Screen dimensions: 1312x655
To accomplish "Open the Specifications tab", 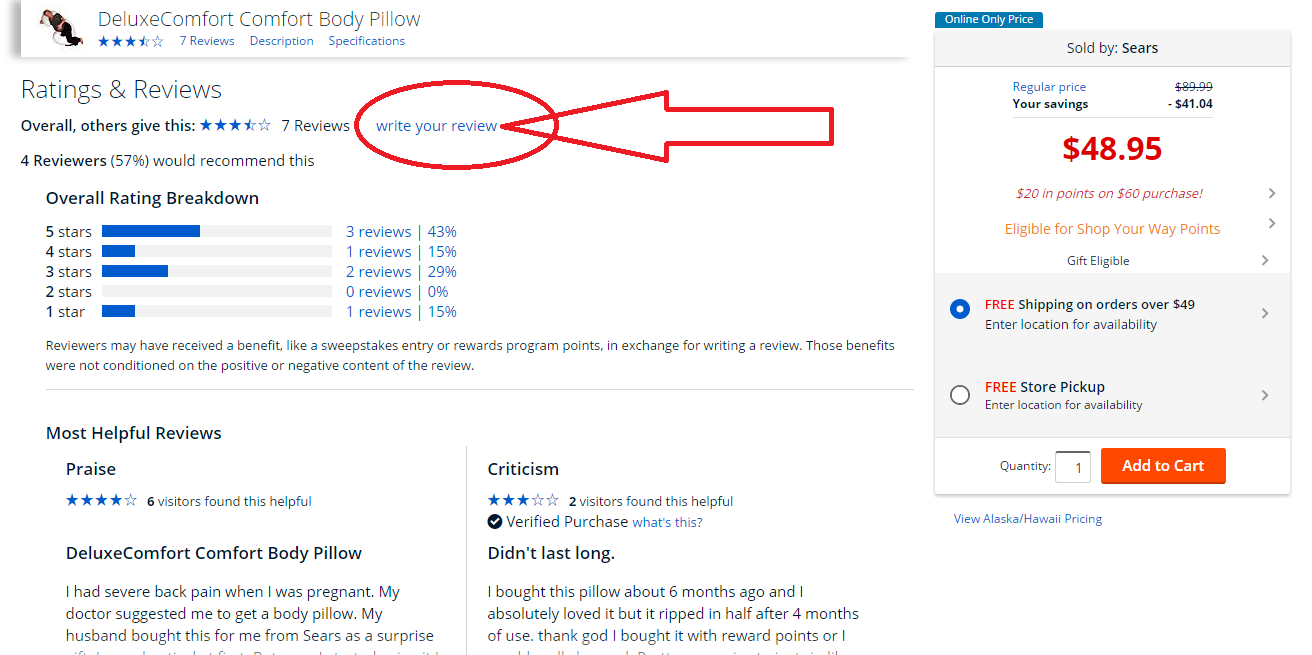I will (x=366, y=41).
